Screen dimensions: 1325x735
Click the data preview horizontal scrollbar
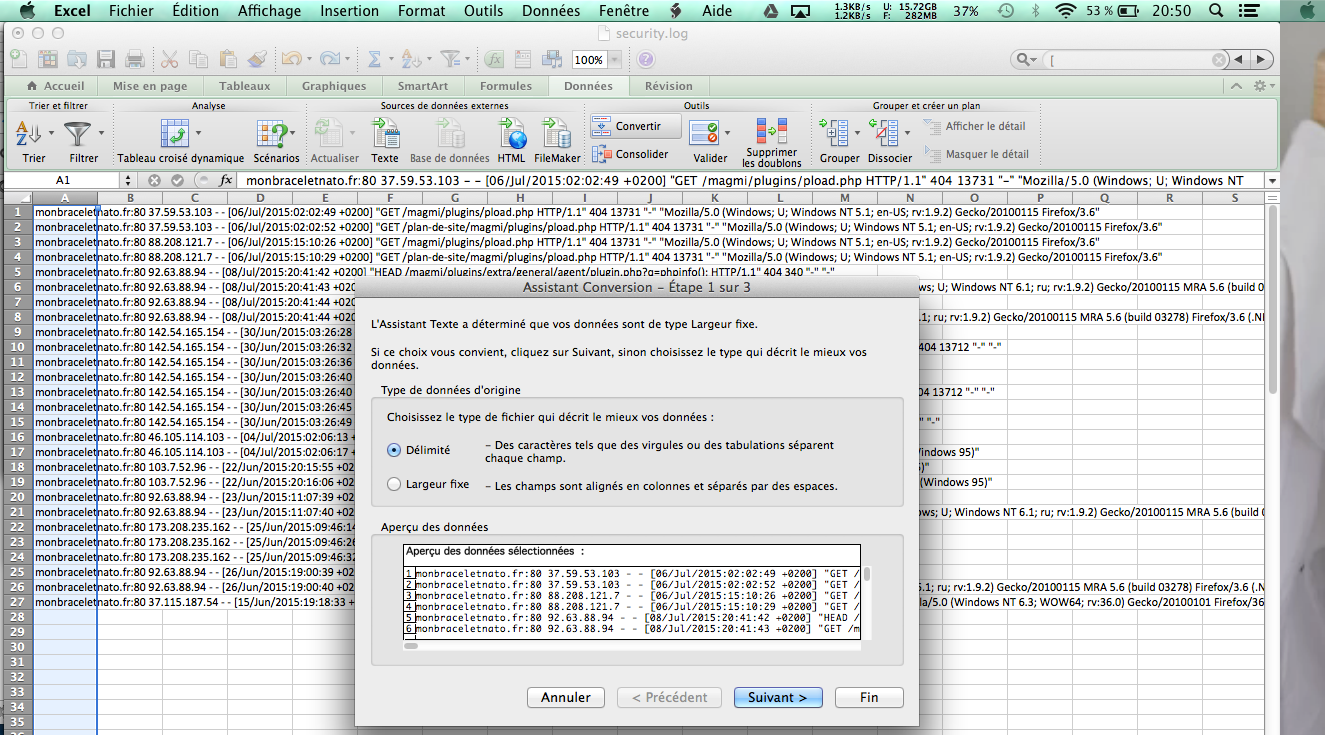pos(410,646)
